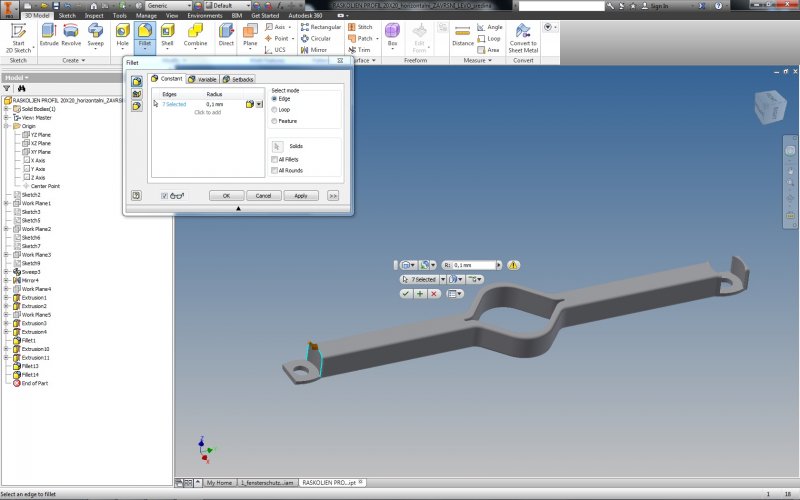Viewport: 800px width, 500px height.
Task: Confirm fillet with green checkmark in mini-toolbar
Action: (406, 293)
